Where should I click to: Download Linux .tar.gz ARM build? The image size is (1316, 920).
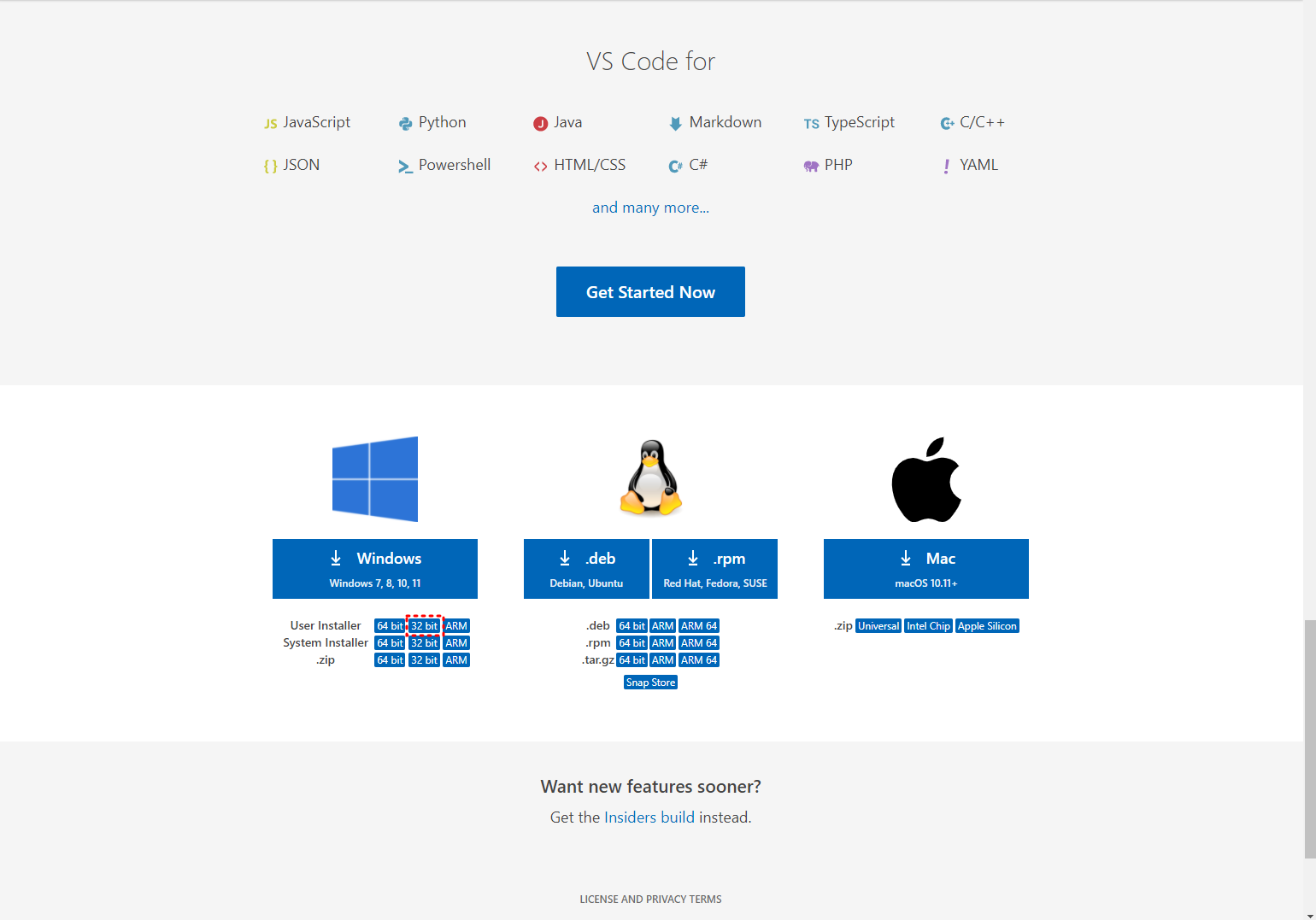coord(663,660)
